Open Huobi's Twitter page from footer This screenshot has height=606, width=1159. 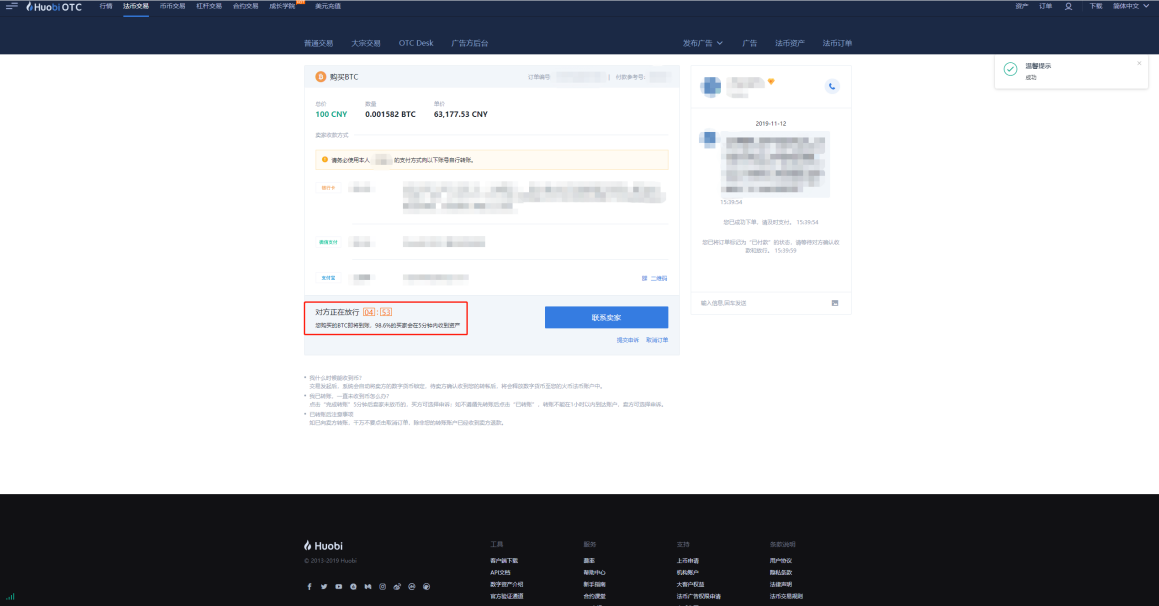[x=323, y=586]
